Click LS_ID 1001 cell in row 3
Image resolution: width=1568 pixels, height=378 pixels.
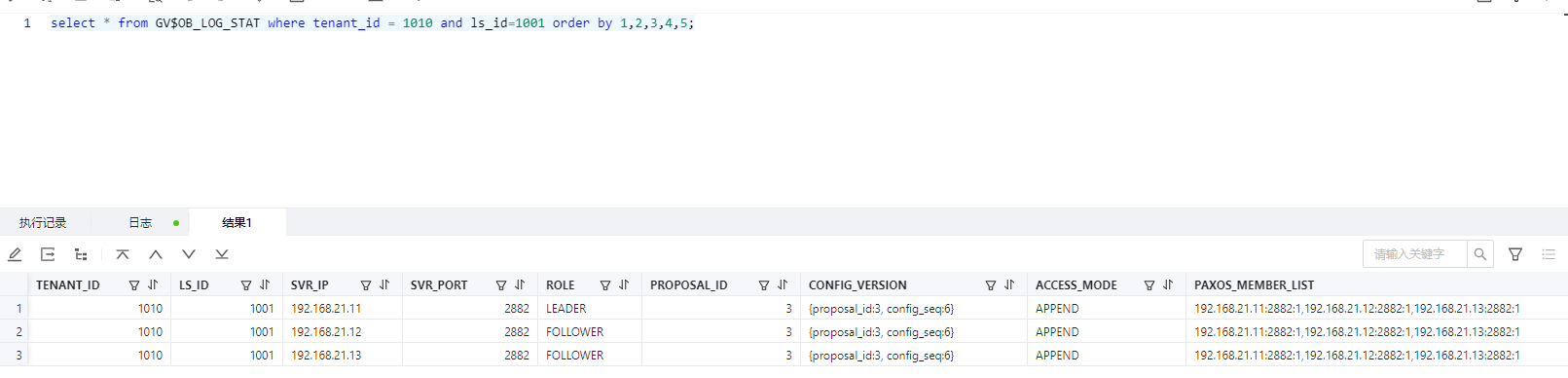tap(227, 356)
